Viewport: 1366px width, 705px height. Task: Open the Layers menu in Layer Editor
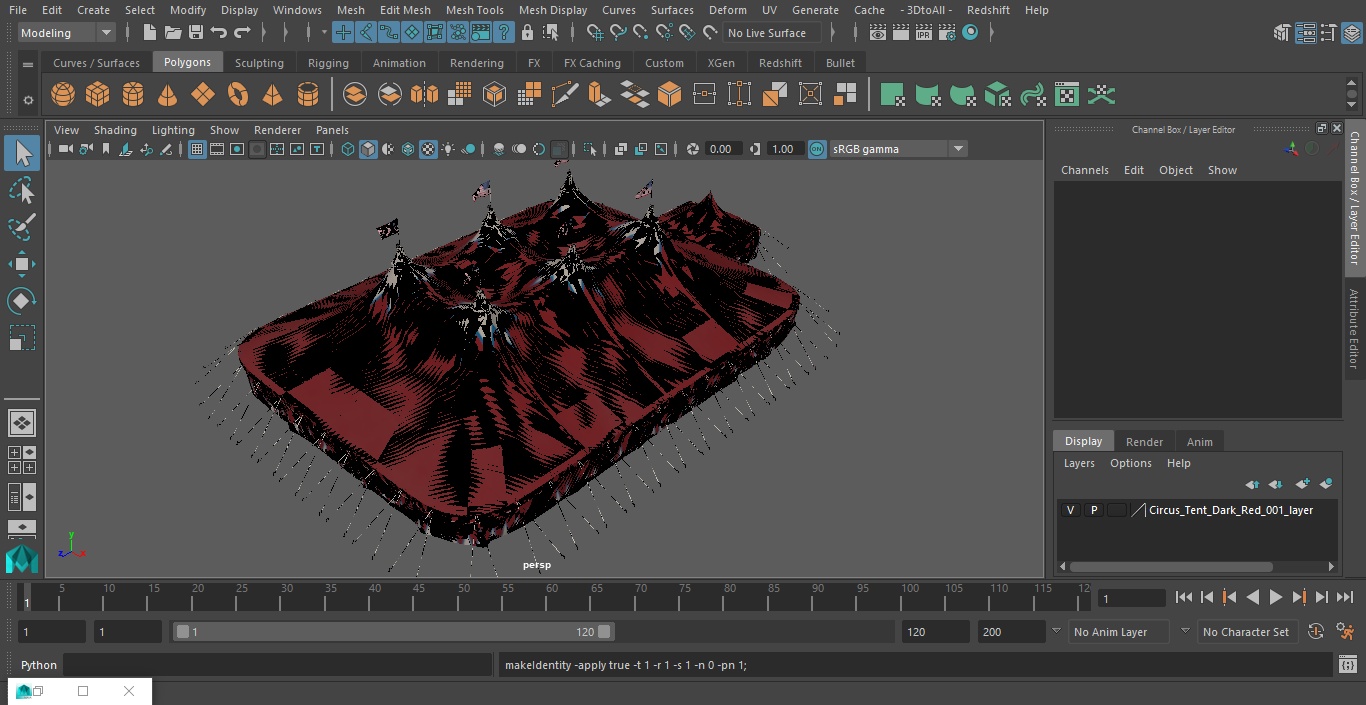click(x=1079, y=463)
